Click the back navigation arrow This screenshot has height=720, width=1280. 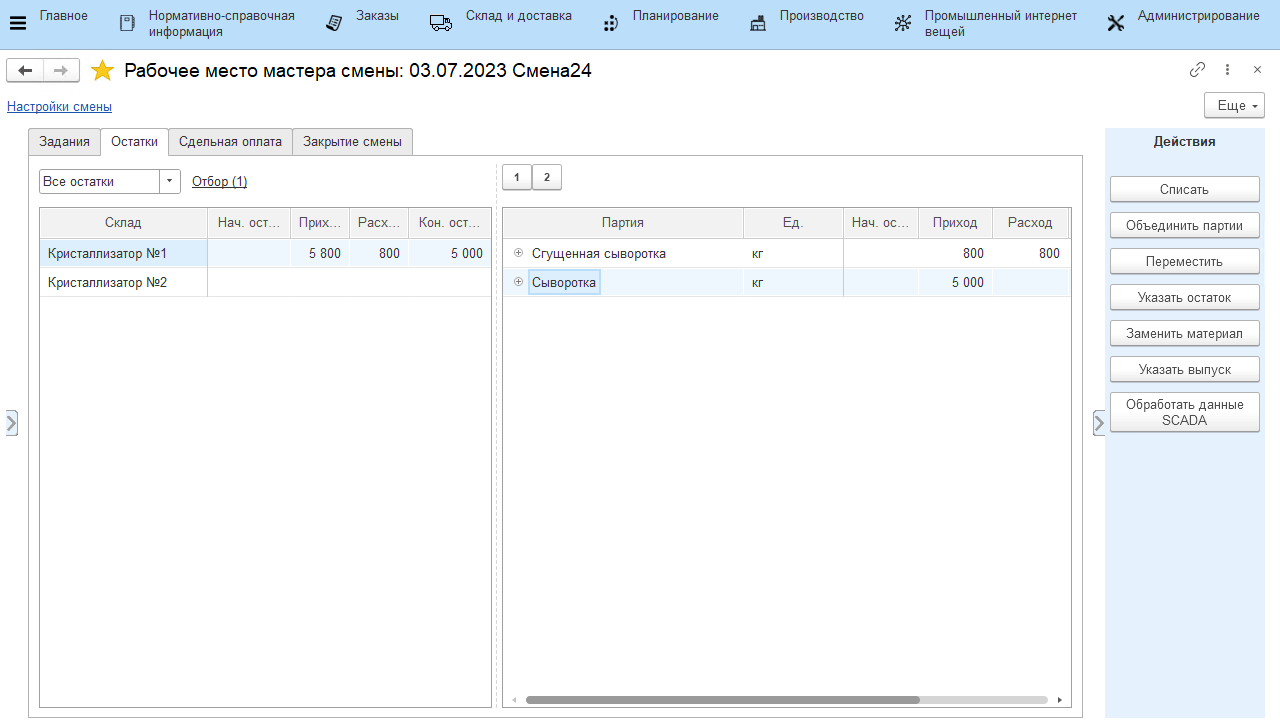coord(25,70)
